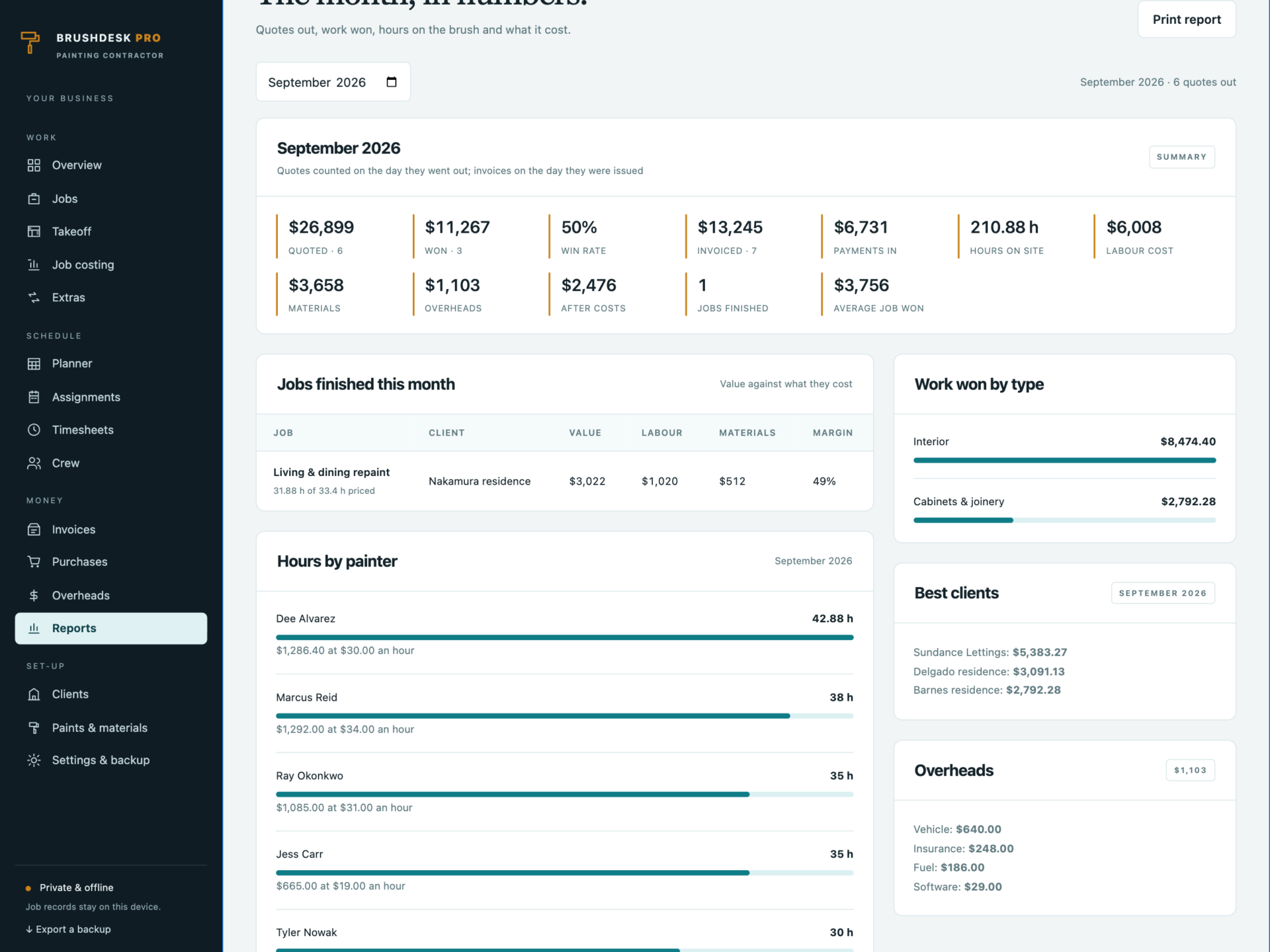
Task: Click the Assignments icon in sidebar
Action: tap(34, 397)
